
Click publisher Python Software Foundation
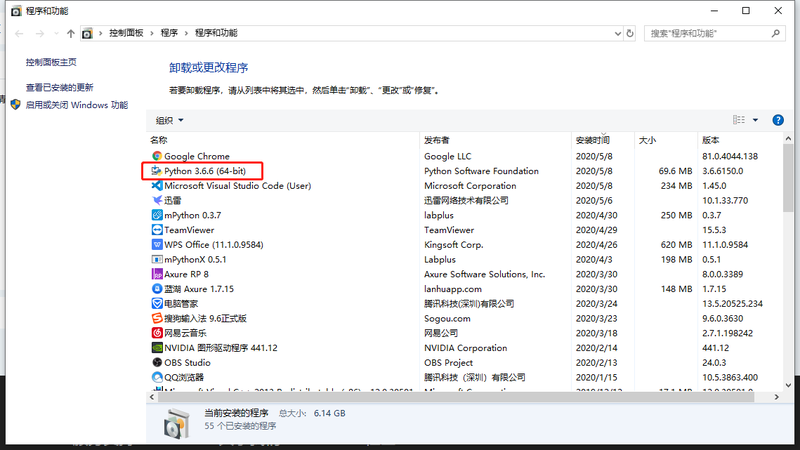click(481, 171)
